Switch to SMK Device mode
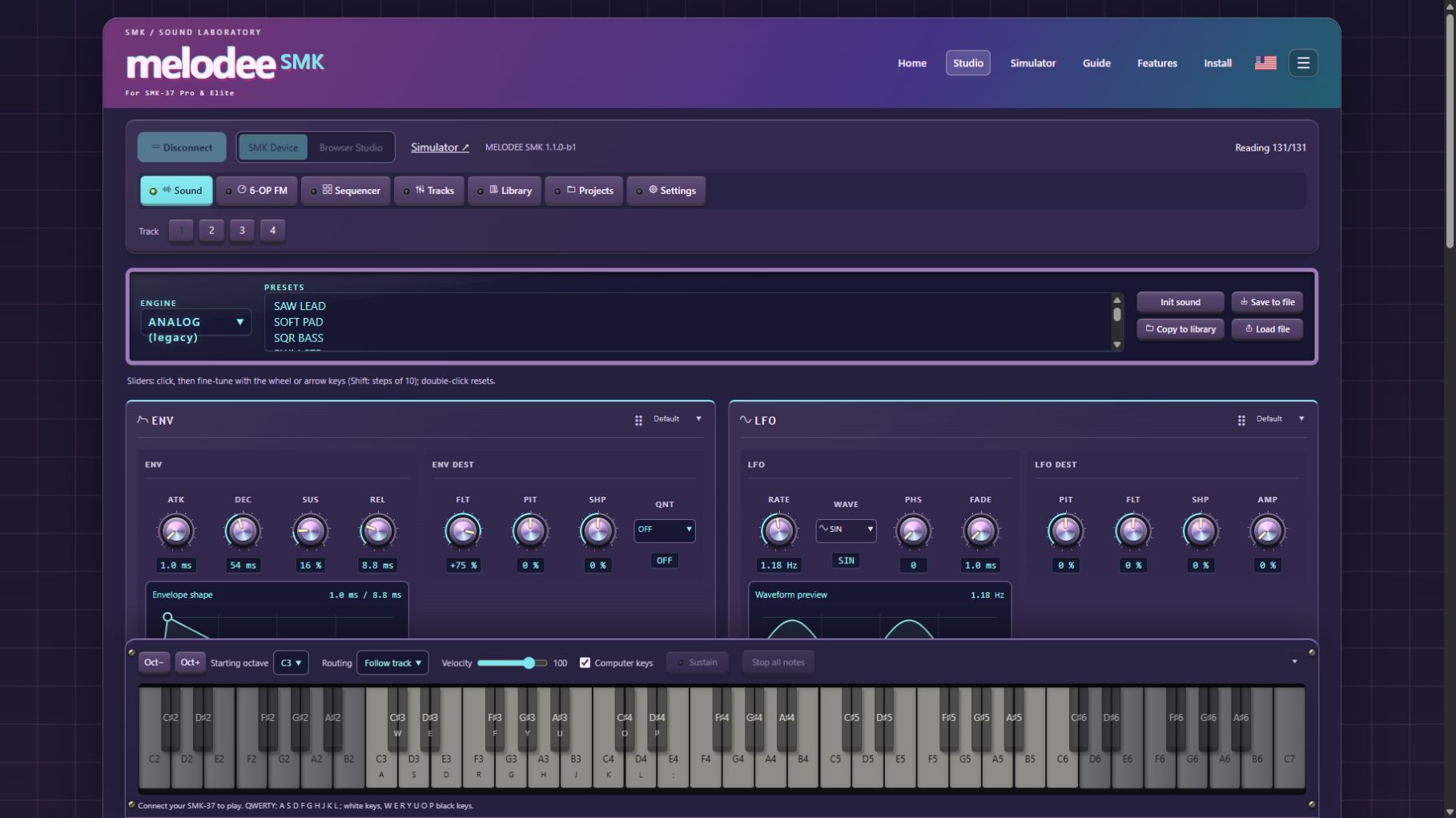The height and width of the screenshot is (818, 1456). (272, 147)
